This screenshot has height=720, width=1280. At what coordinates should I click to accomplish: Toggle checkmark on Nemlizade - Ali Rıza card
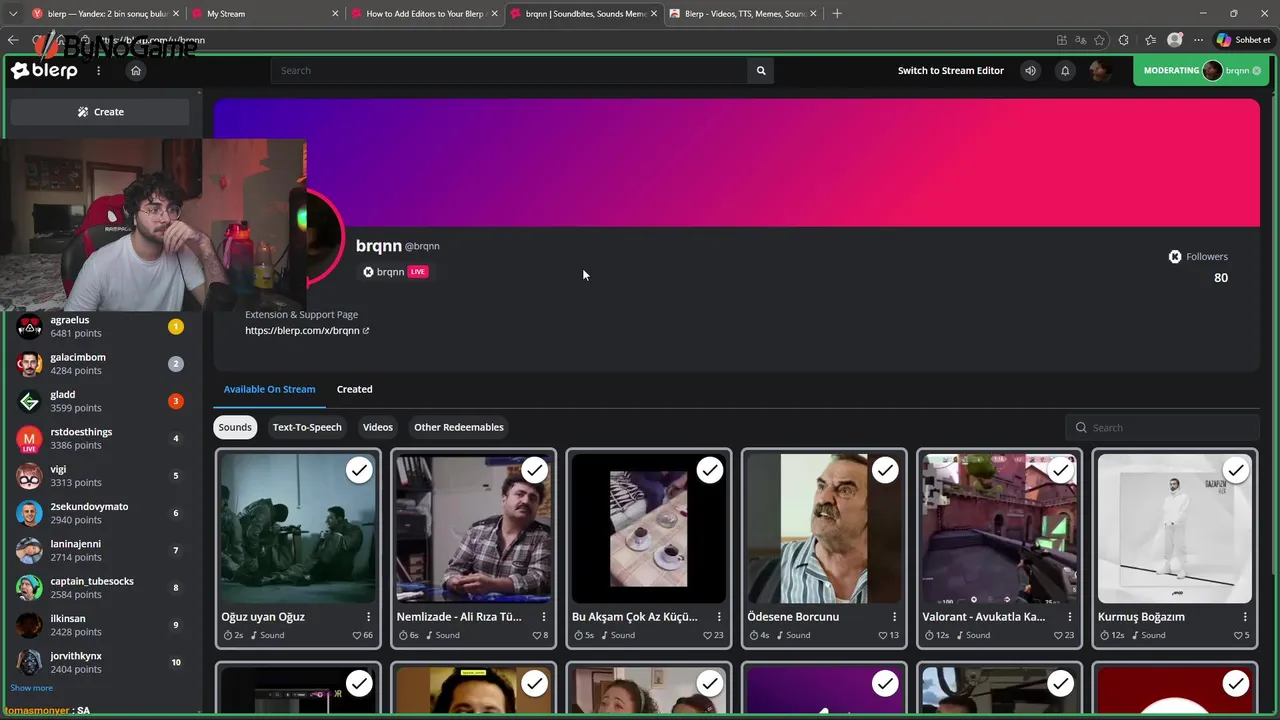(x=534, y=470)
